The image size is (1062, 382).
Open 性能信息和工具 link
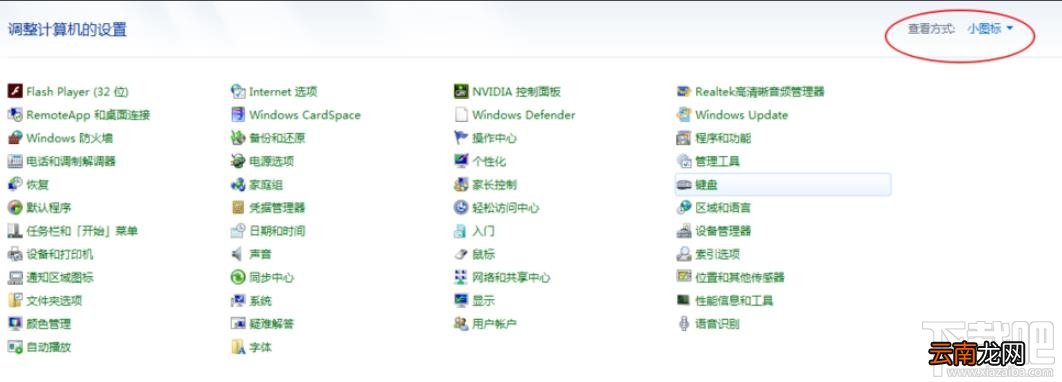pos(734,300)
